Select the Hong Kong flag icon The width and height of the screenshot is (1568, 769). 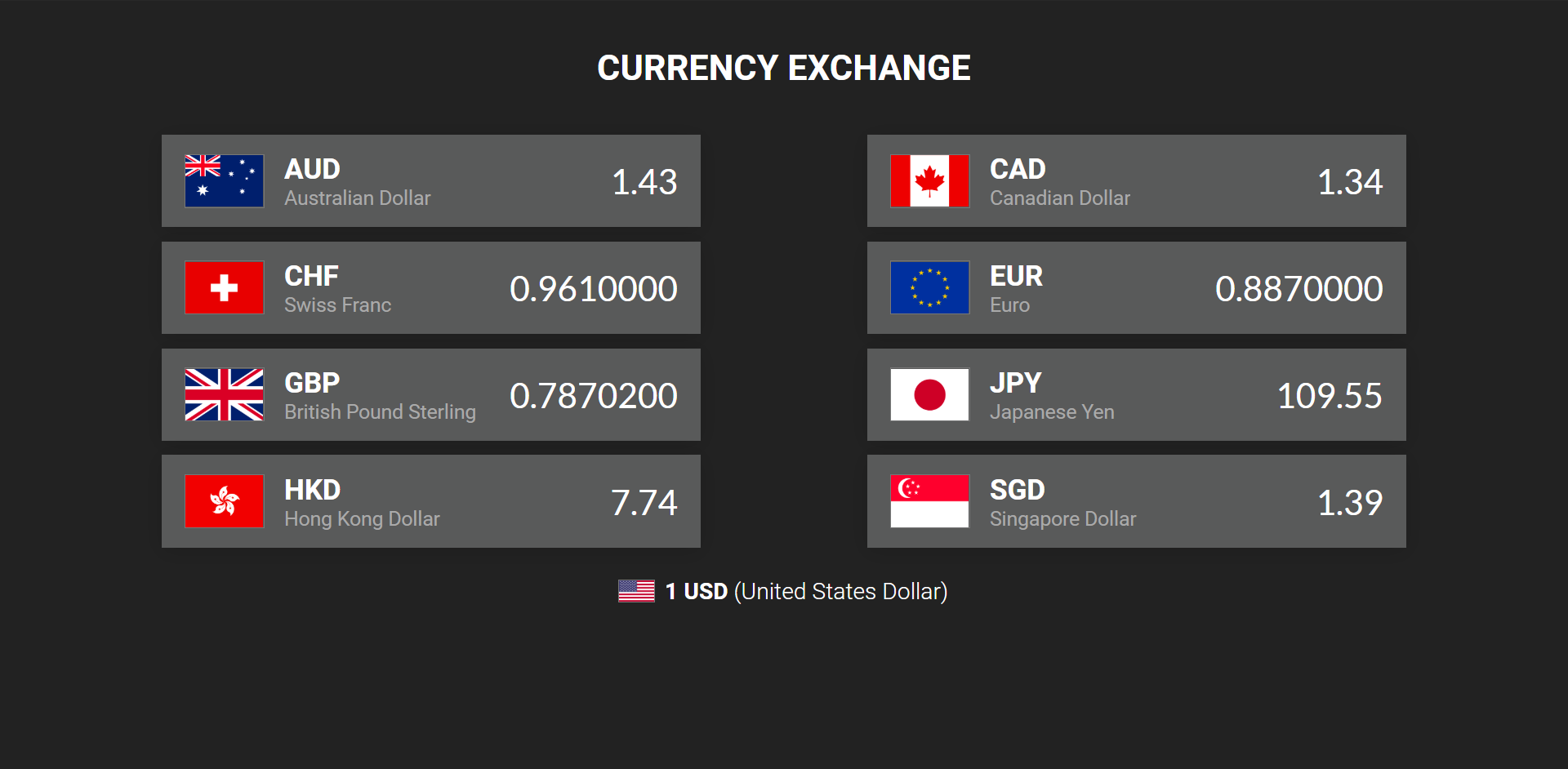(x=224, y=501)
